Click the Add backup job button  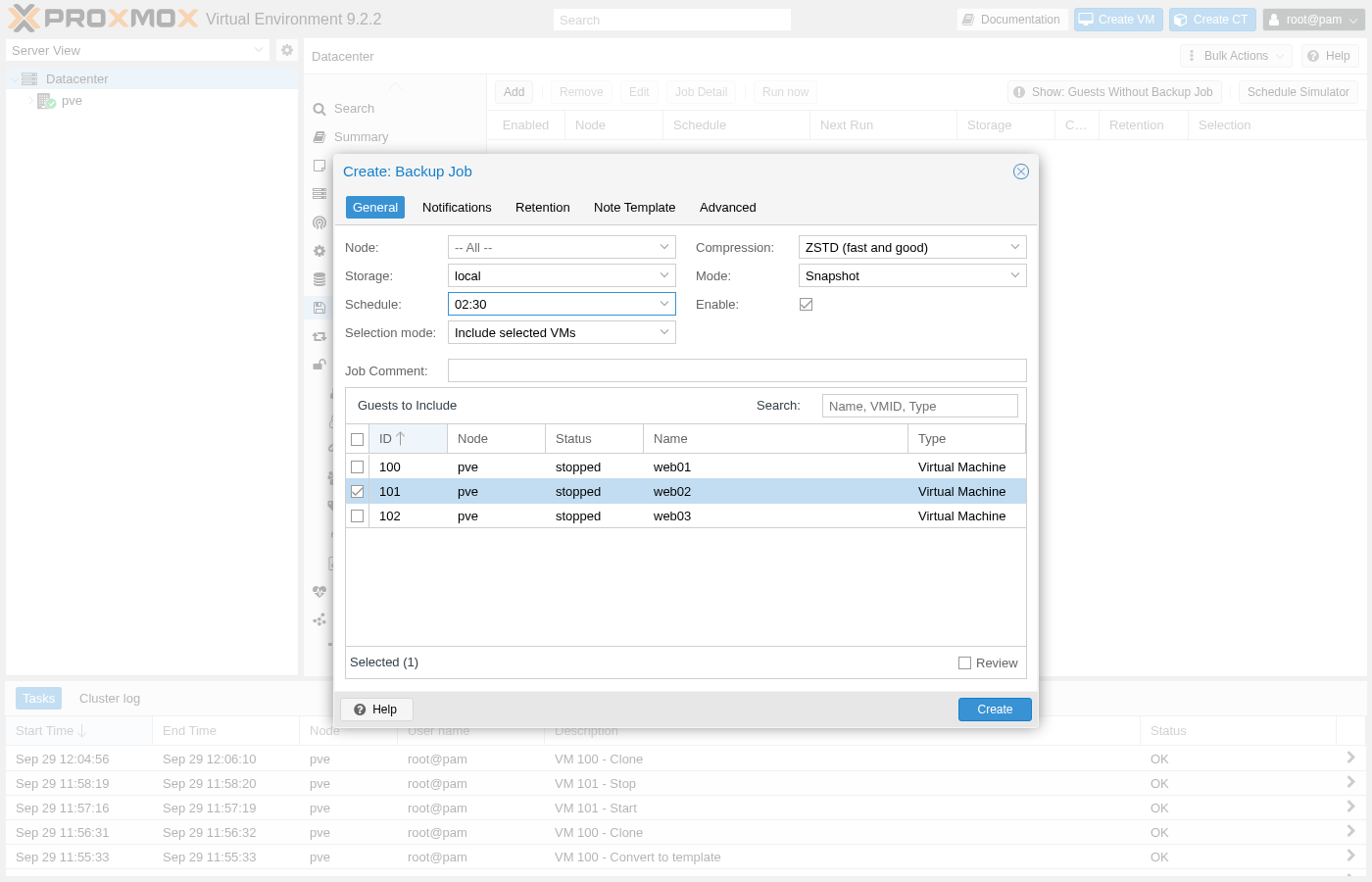click(x=514, y=92)
